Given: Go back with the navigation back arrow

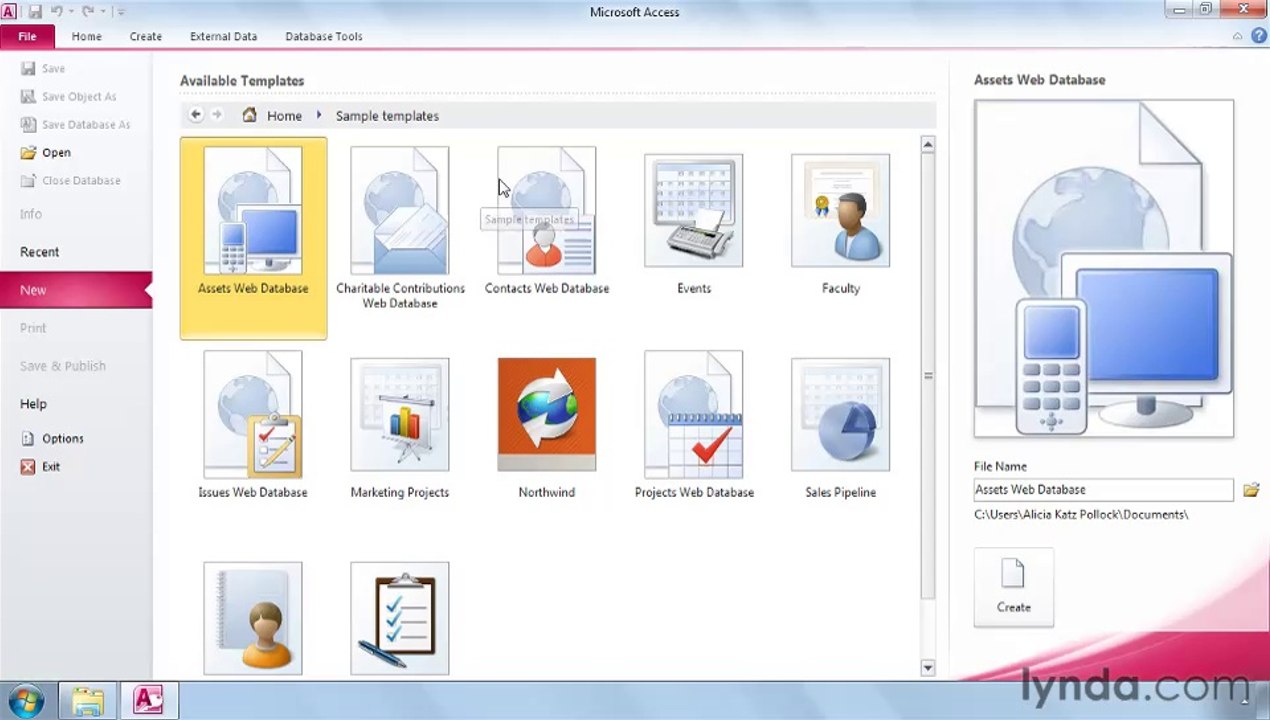Looking at the screenshot, I should [x=196, y=115].
